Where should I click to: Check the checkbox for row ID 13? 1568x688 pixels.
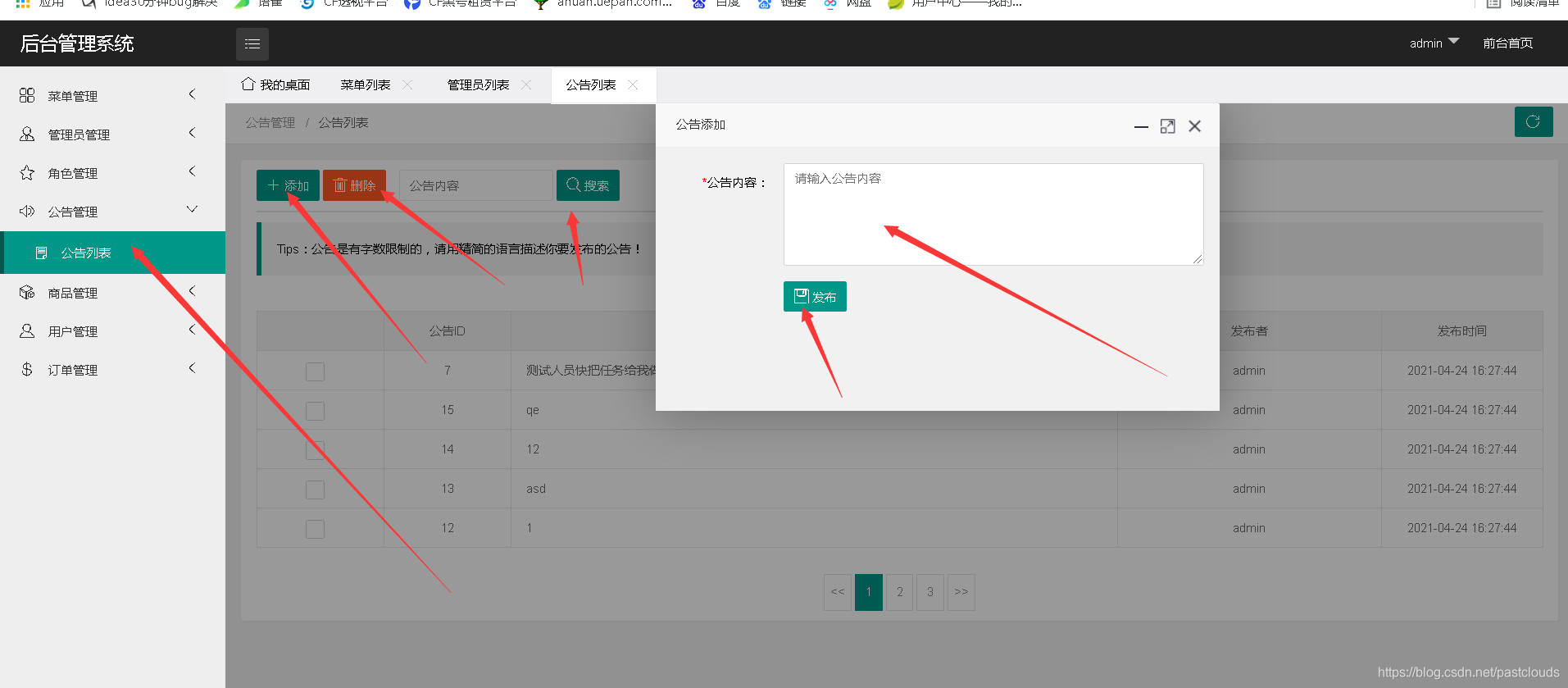315,490
